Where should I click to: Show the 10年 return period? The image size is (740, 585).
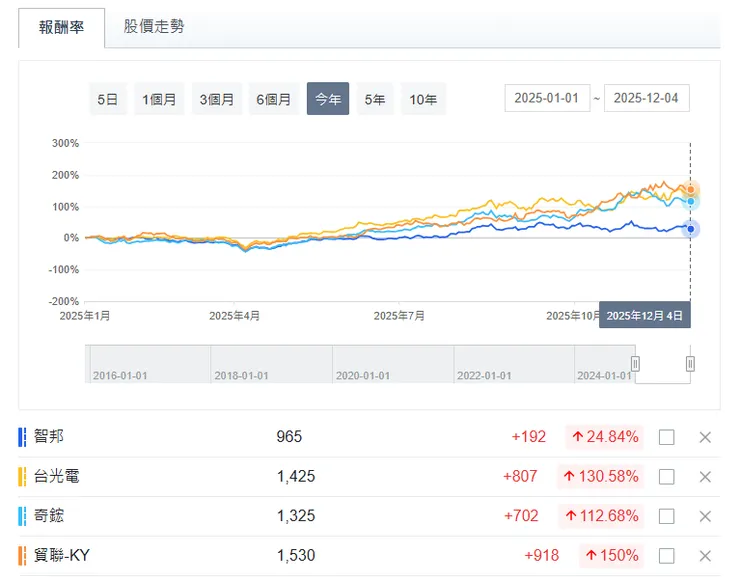[x=423, y=99]
